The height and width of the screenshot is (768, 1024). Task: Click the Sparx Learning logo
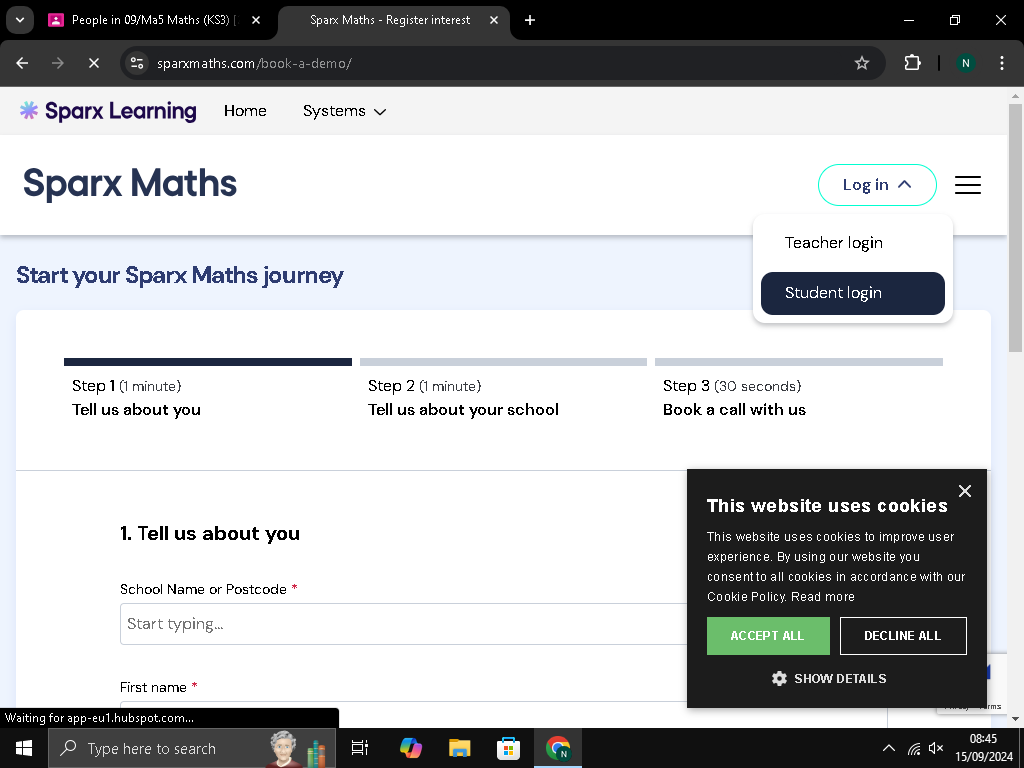click(108, 111)
